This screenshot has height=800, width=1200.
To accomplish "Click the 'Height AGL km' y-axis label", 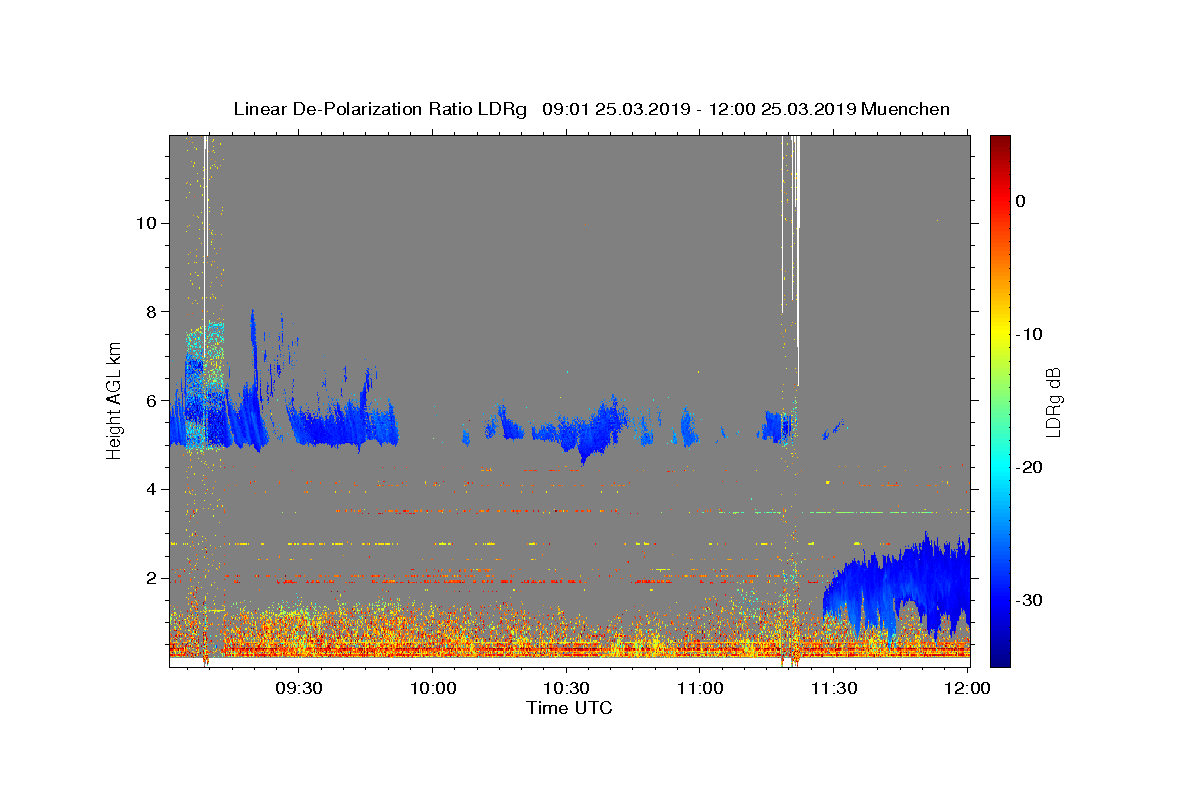I will (x=115, y=401).
